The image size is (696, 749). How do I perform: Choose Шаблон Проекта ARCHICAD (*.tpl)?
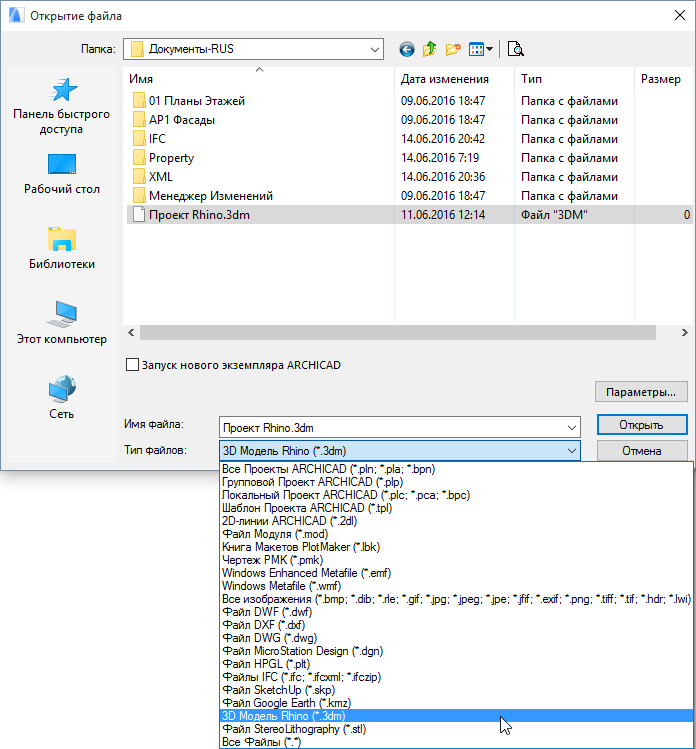click(x=456, y=508)
